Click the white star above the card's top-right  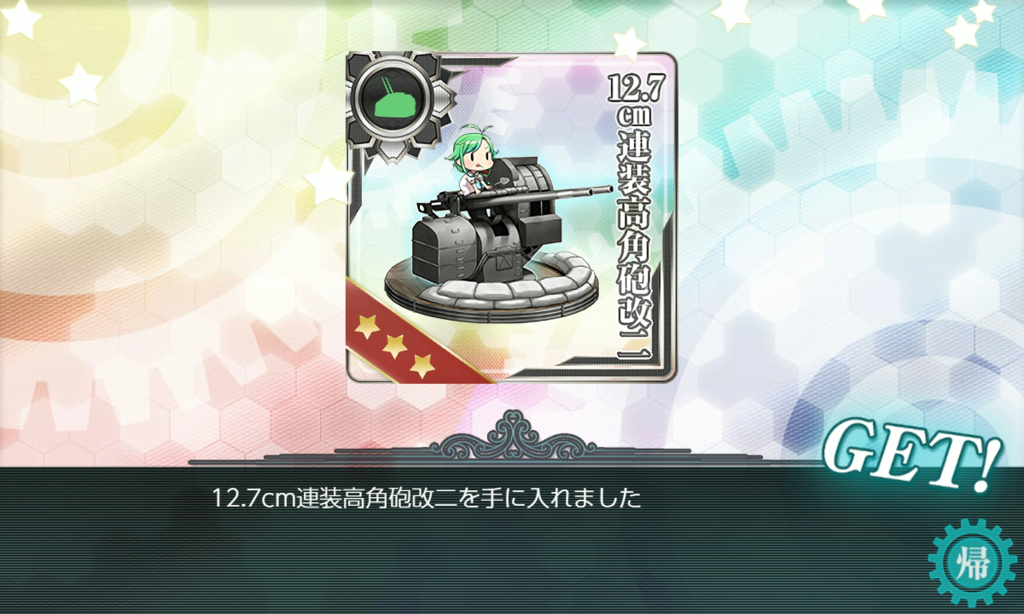(629, 44)
